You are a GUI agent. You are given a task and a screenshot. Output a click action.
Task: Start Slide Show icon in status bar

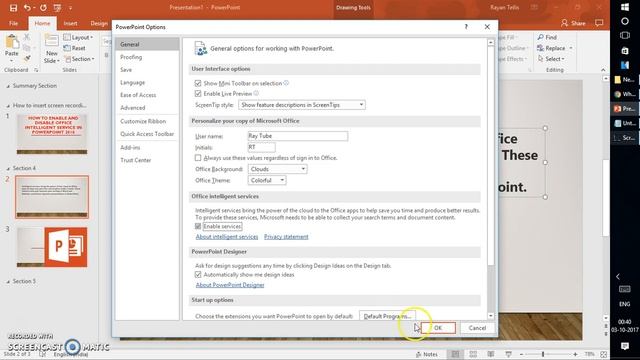pos(508,354)
